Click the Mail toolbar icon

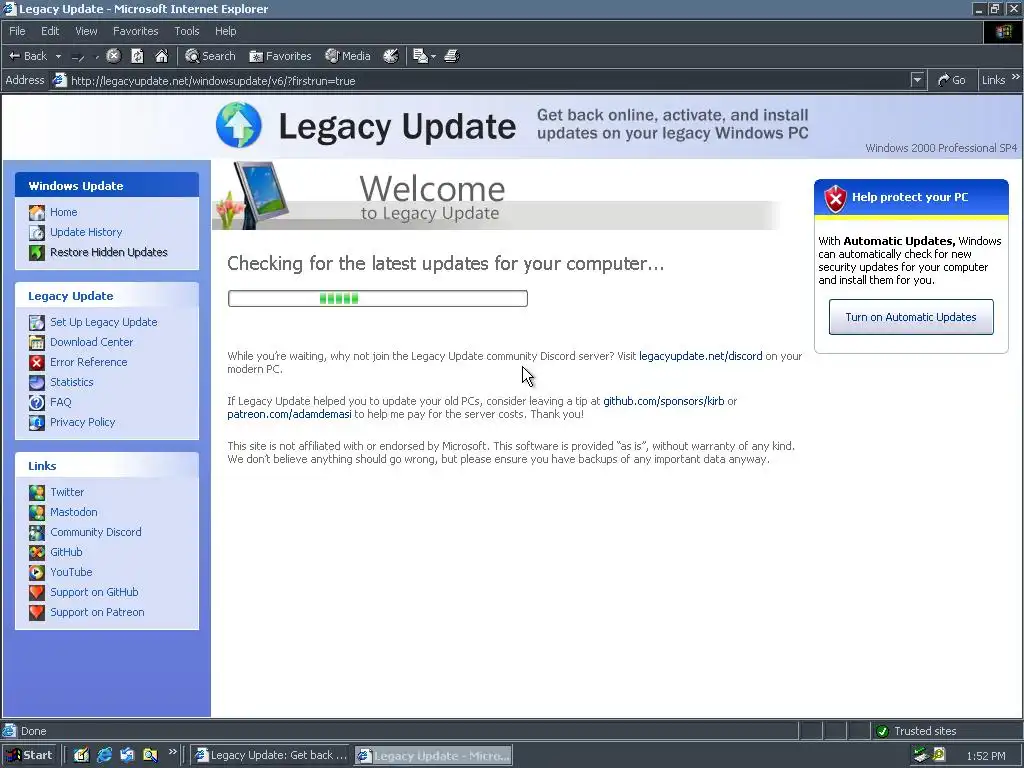pos(420,56)
